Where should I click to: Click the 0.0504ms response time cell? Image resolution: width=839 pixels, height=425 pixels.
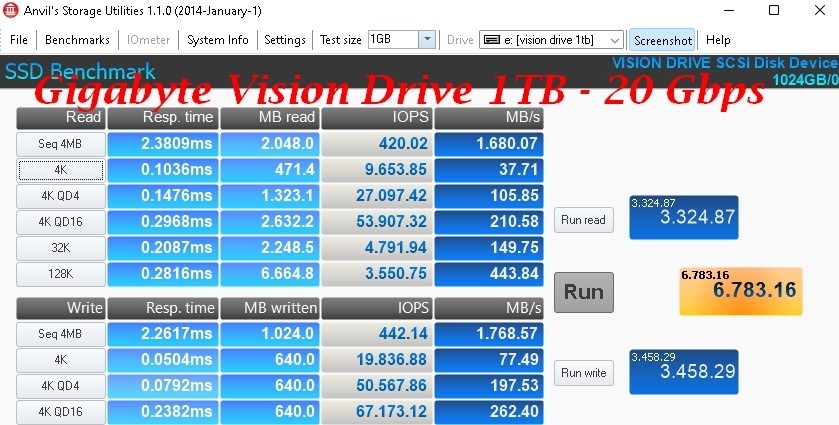[163, 360]
